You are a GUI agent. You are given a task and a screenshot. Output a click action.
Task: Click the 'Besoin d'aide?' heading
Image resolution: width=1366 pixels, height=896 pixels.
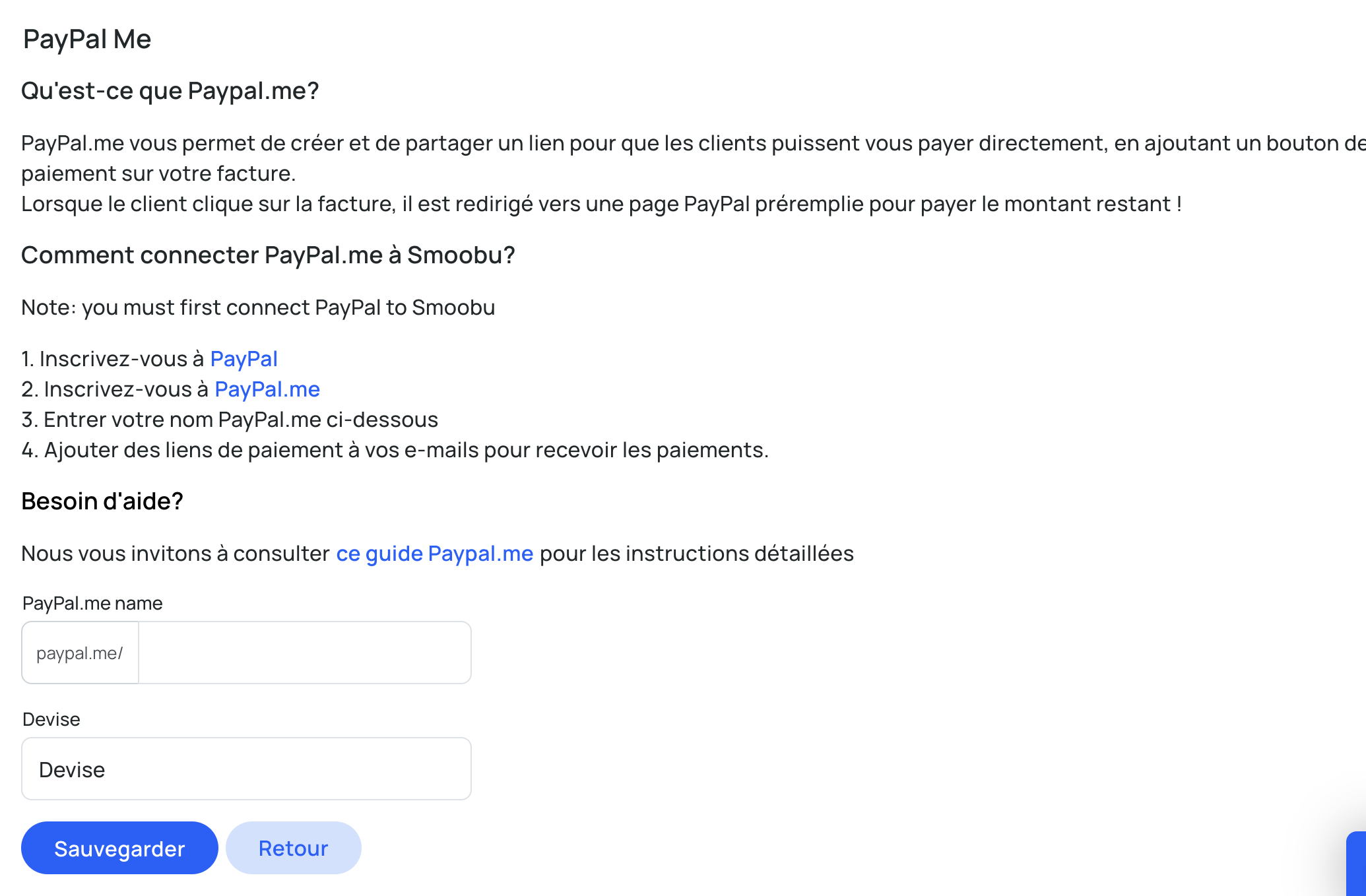click(102, 501)
